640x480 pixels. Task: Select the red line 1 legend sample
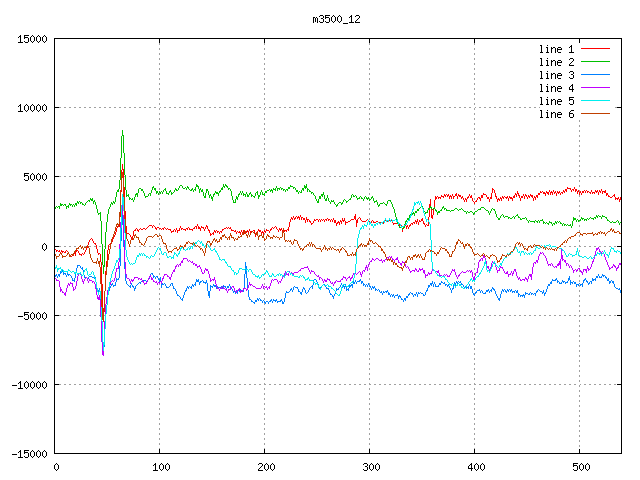point(595,49)
